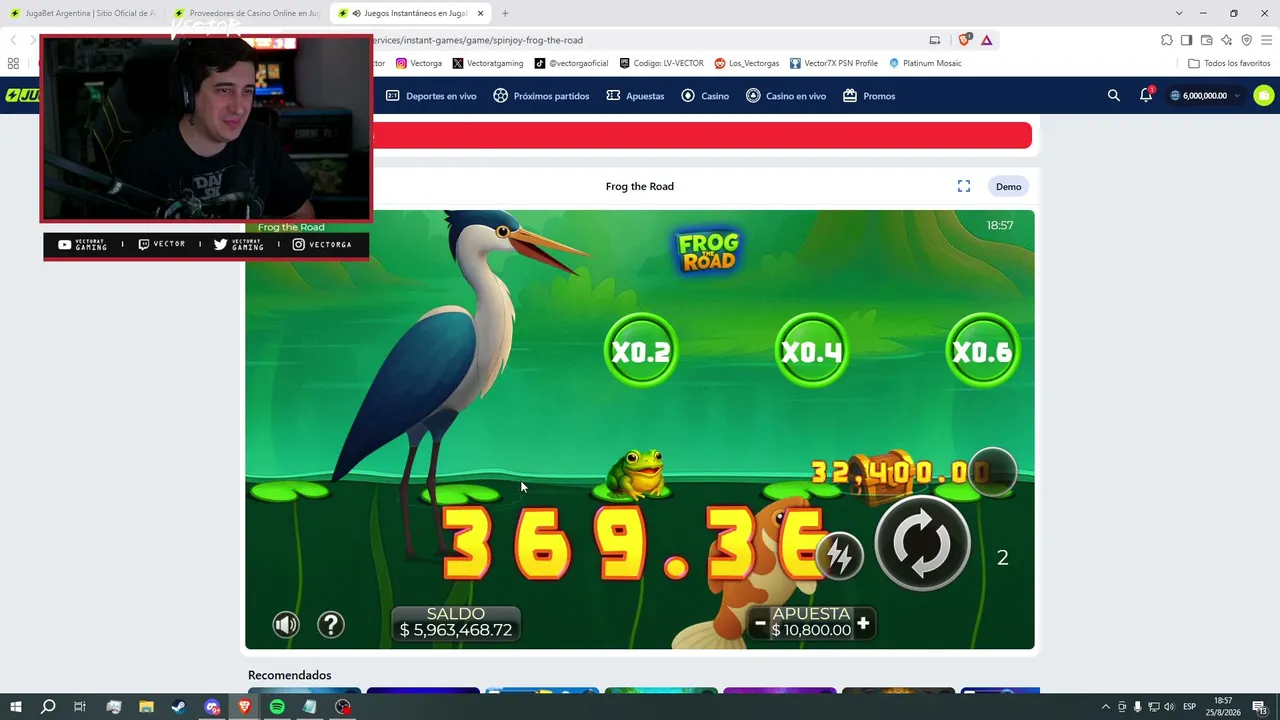Open Brave Rewards triangle icon
This screenshot has width=1280, height=720.
point(987,40)
